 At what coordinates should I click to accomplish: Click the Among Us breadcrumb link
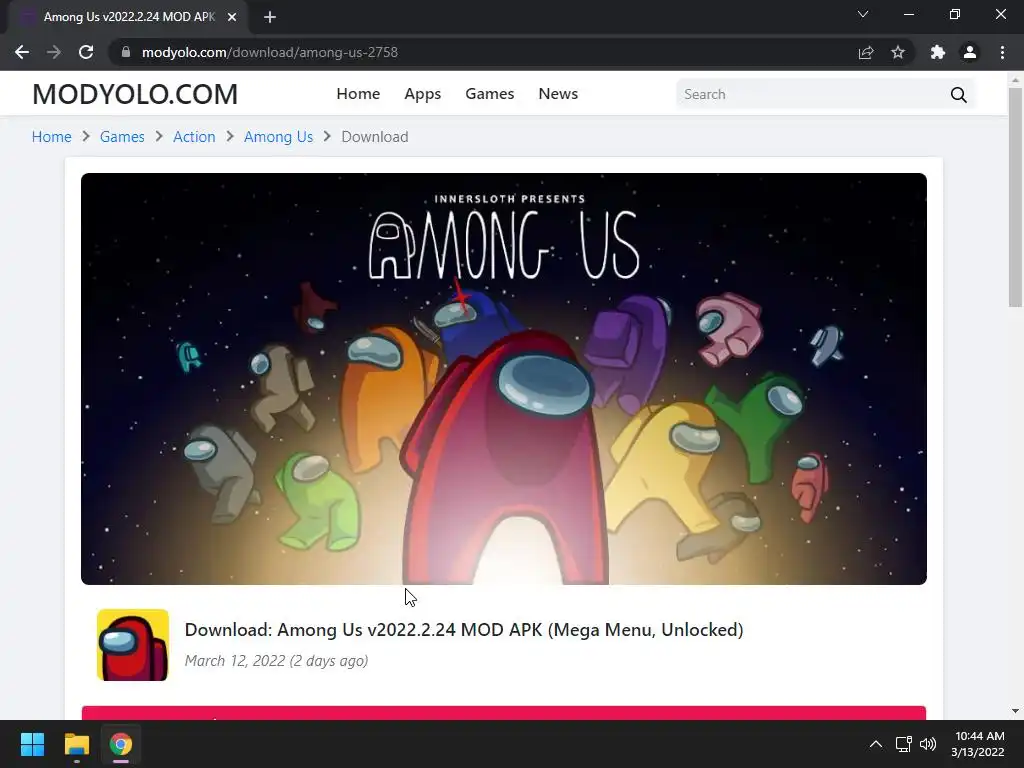click(x=278, y=136)
